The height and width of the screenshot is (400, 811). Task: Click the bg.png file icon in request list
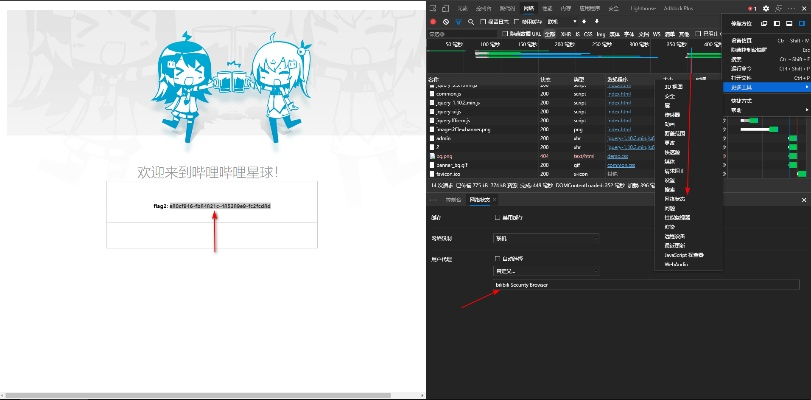tap(432, 156)
